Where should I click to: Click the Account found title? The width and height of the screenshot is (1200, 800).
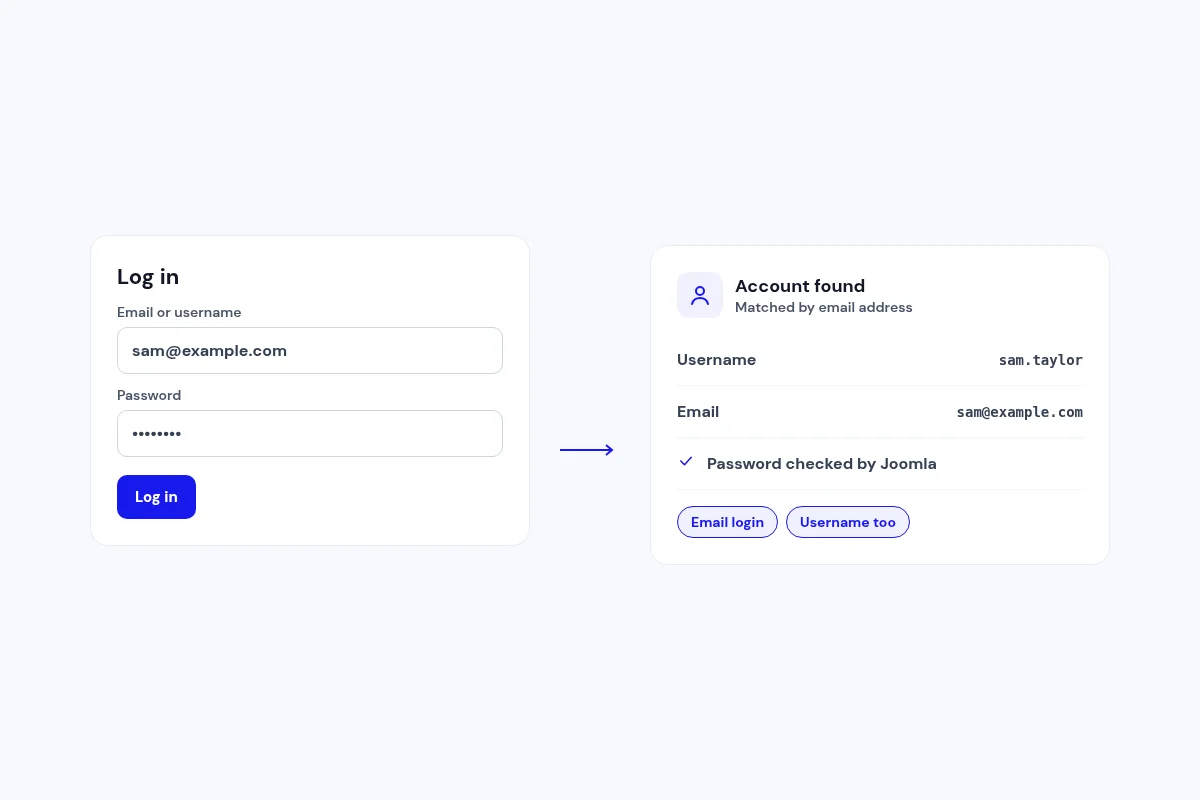click(x=800, y=286)
